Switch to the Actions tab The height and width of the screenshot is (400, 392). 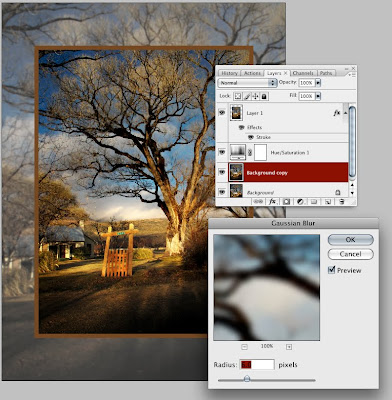[x=252, y=73]
